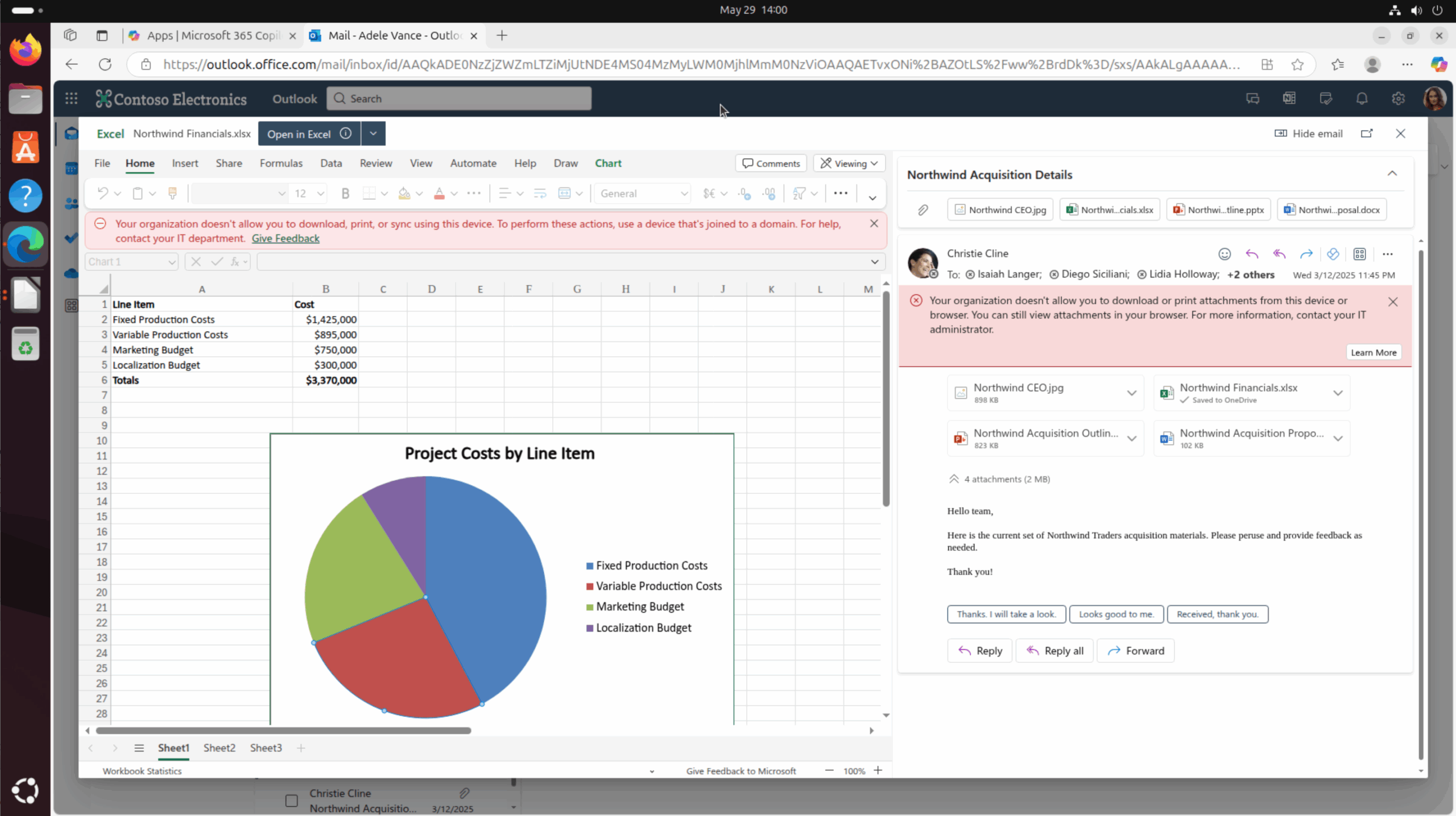Collapse the Northwind Acquisition Details header
Image resolution: width=1456 pixels, height=816 pixels.
(1392, 174)
